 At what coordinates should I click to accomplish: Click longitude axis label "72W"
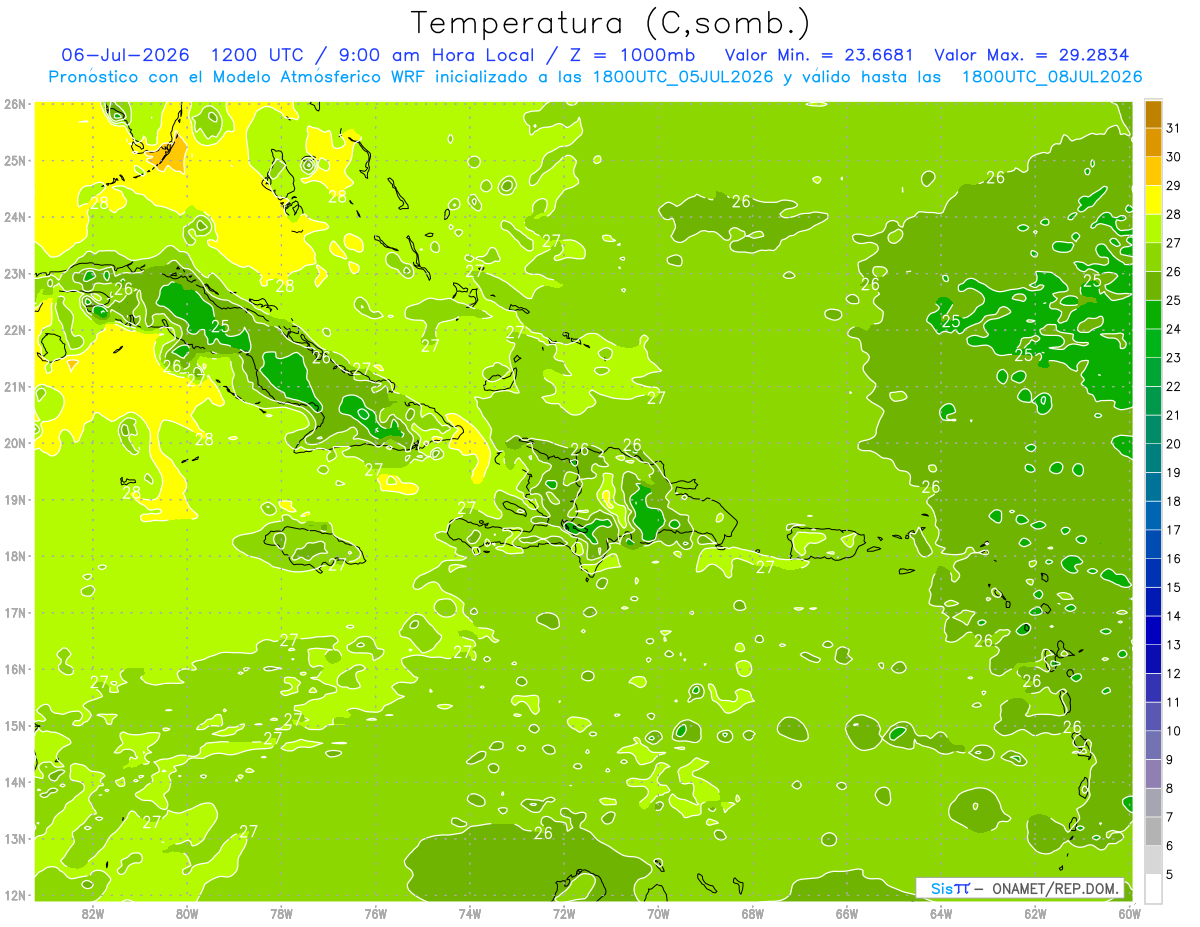pos(564,913)
